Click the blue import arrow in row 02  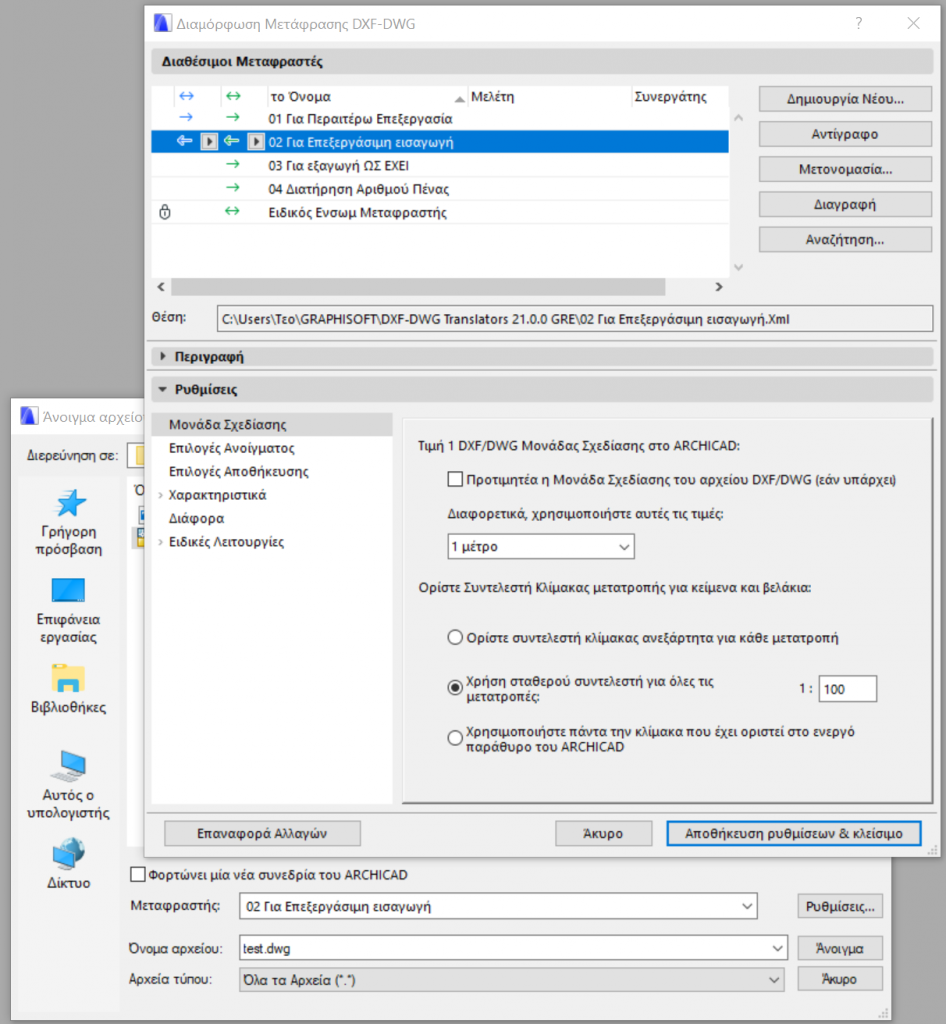click(185, 141)
